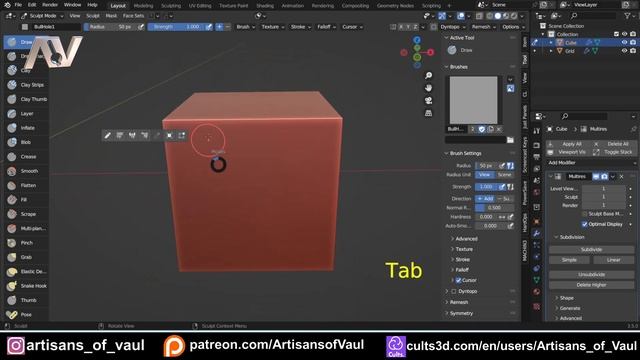The image size is (640, 360).
Task: Open the Modifiers wrench properties tab
Action: 536,233
